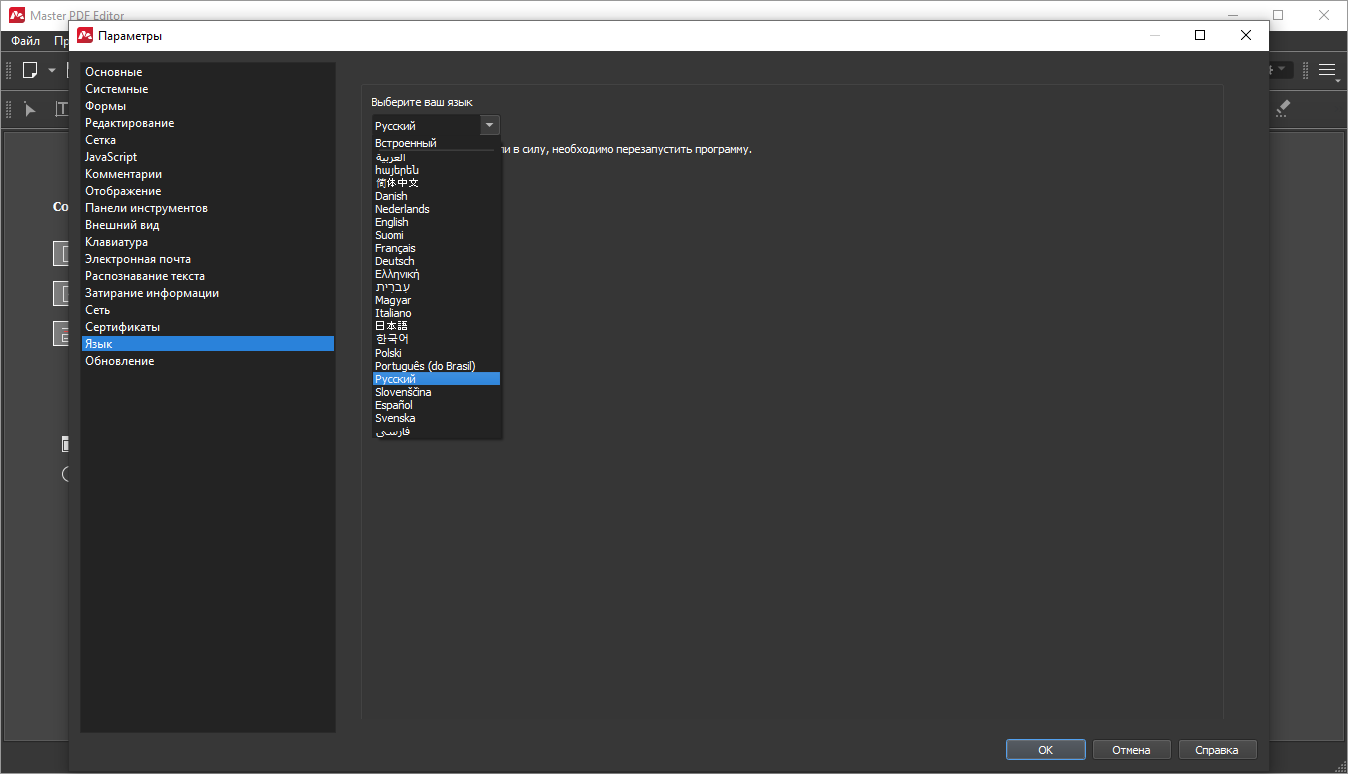The image size is (1348, 774).
Task: Pick Français from the language list
Action: (x=395, y=248)
